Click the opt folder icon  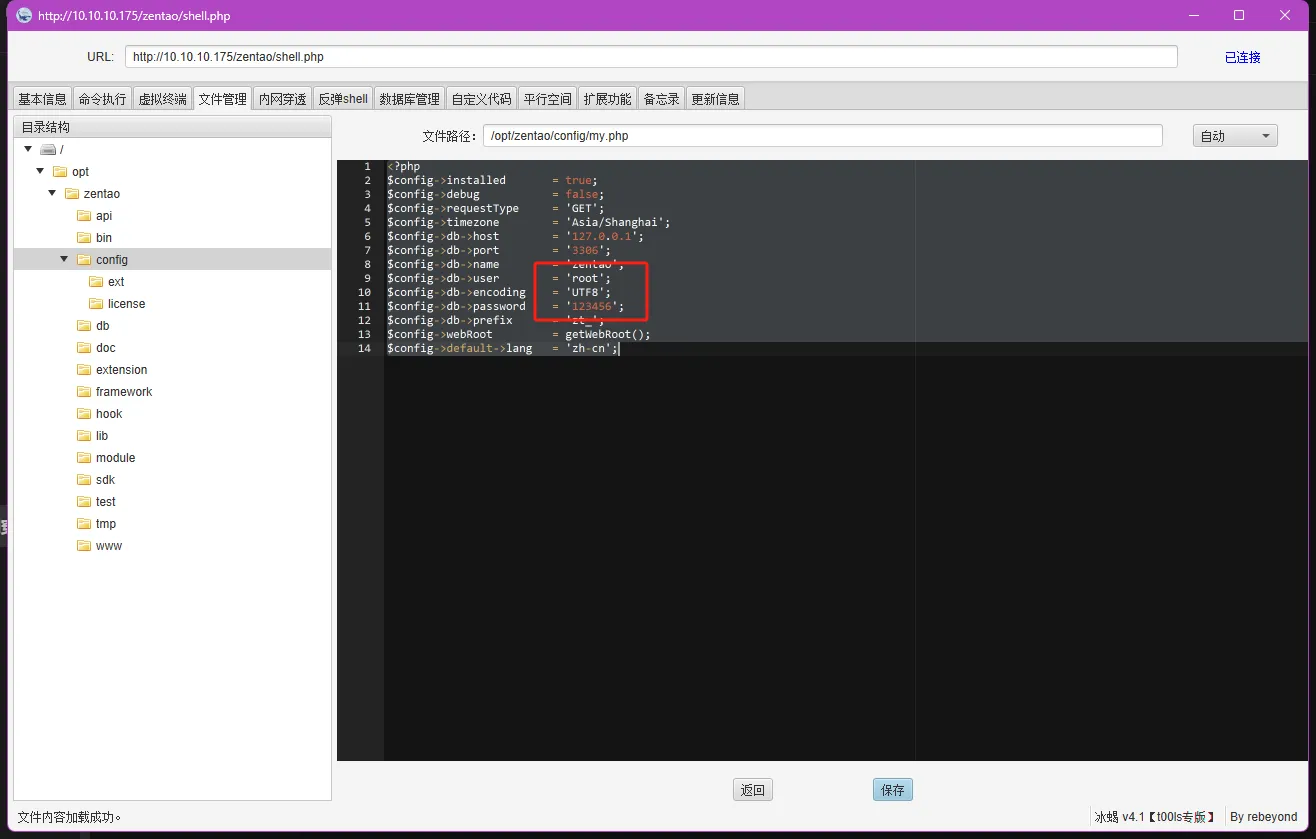[x=60, y=172]
